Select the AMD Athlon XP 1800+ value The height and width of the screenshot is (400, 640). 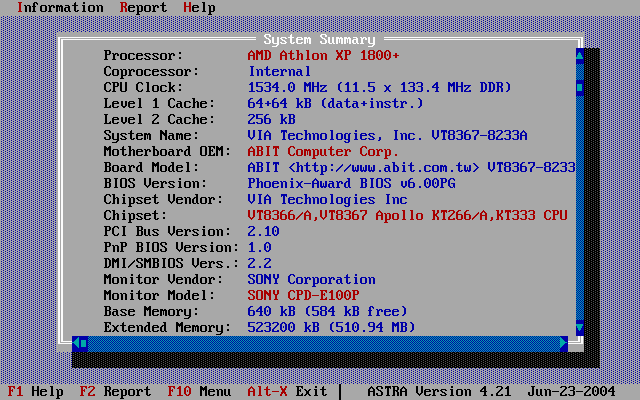(x=323, y=56)
